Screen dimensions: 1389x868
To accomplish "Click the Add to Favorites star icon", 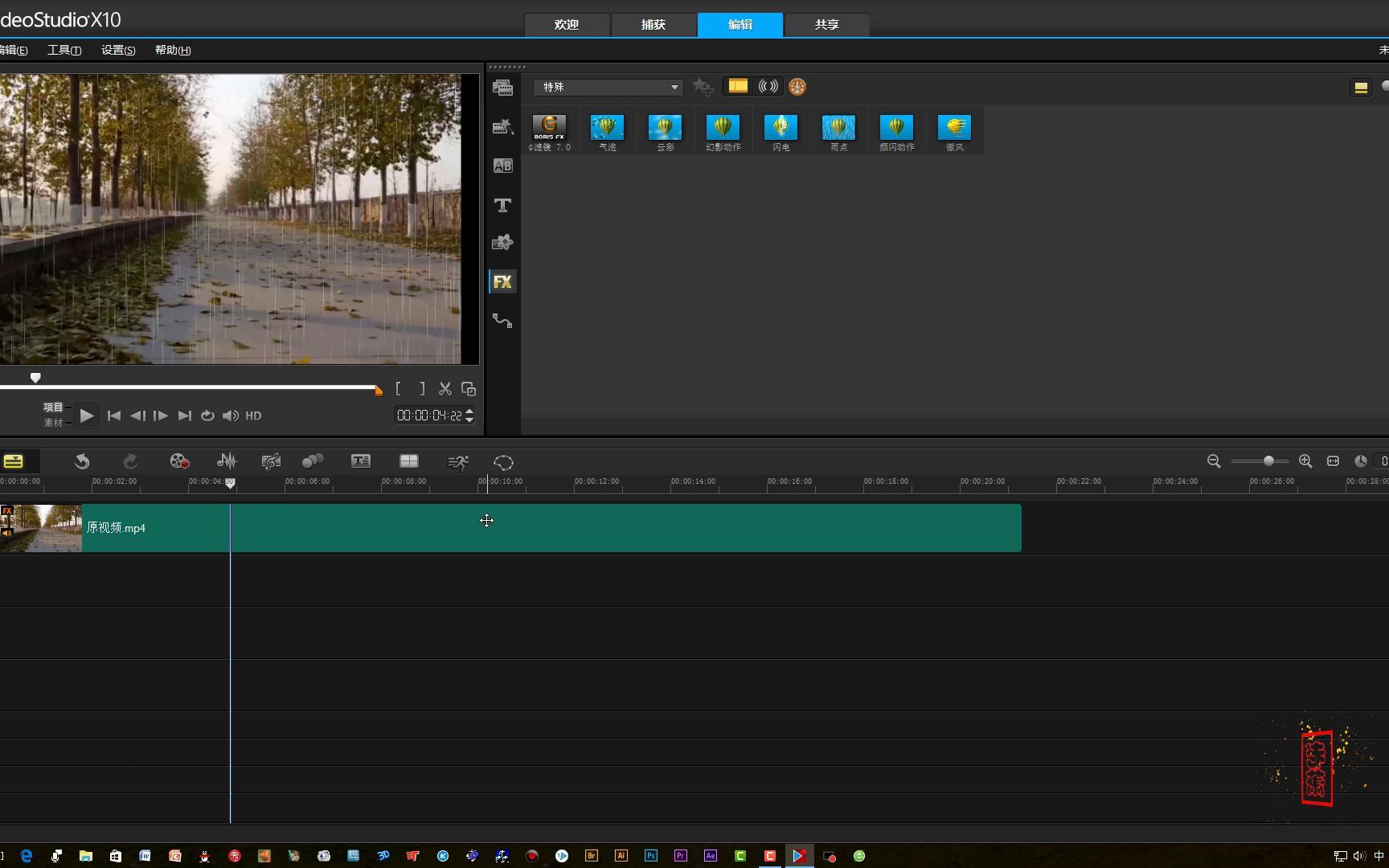I will 703,87.
